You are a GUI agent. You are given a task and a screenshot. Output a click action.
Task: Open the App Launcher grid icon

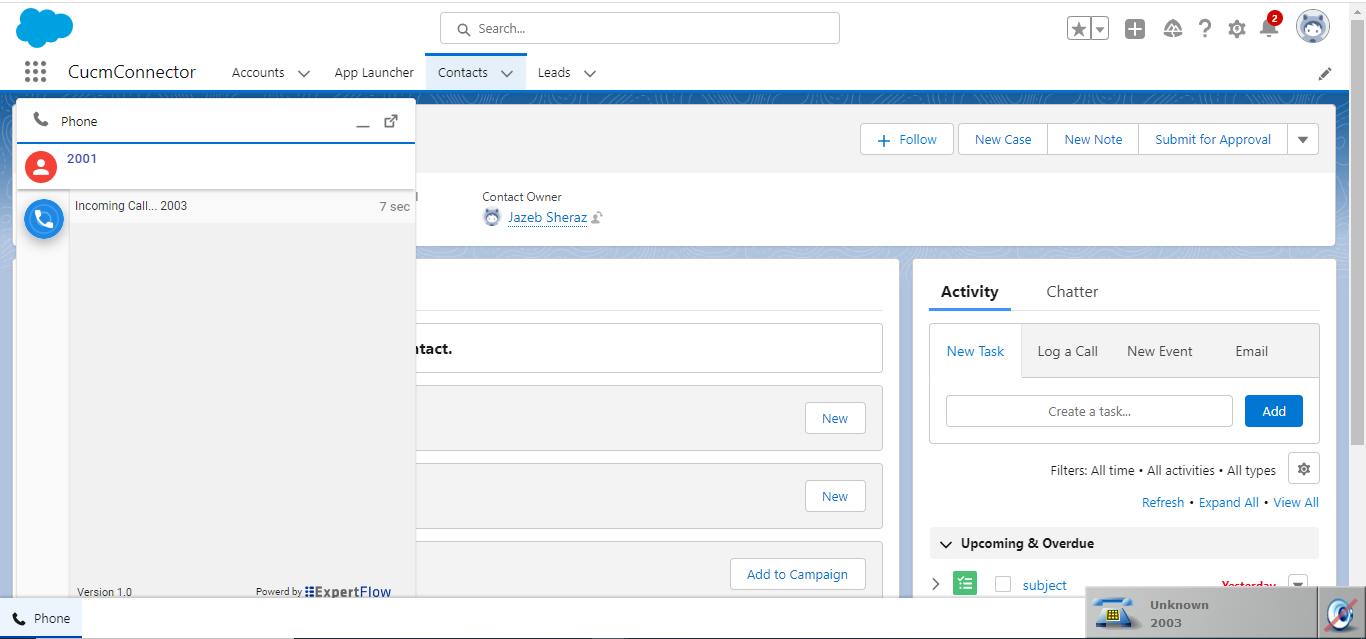click(x=36, y=72)
